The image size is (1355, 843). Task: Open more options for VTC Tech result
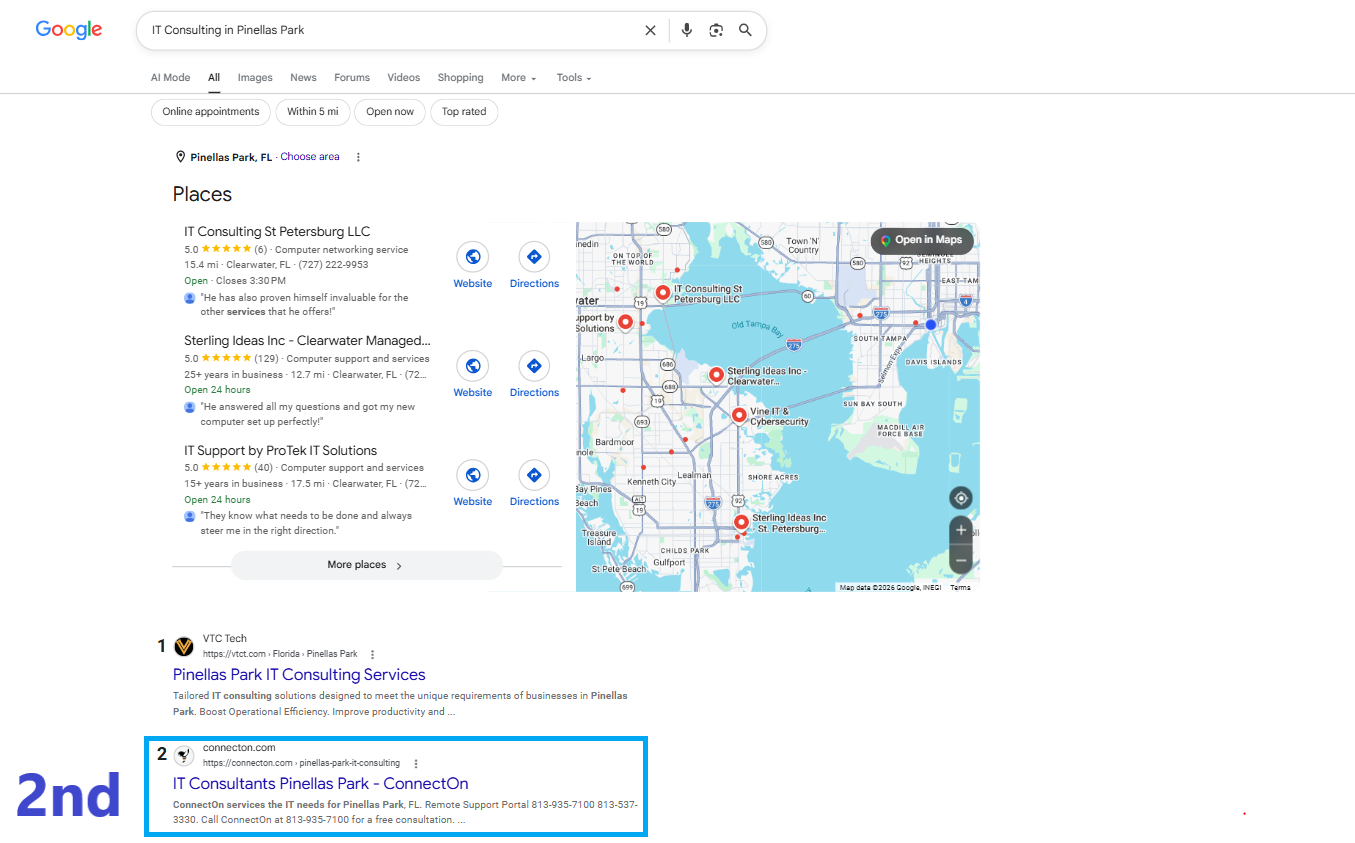point(373,654)
